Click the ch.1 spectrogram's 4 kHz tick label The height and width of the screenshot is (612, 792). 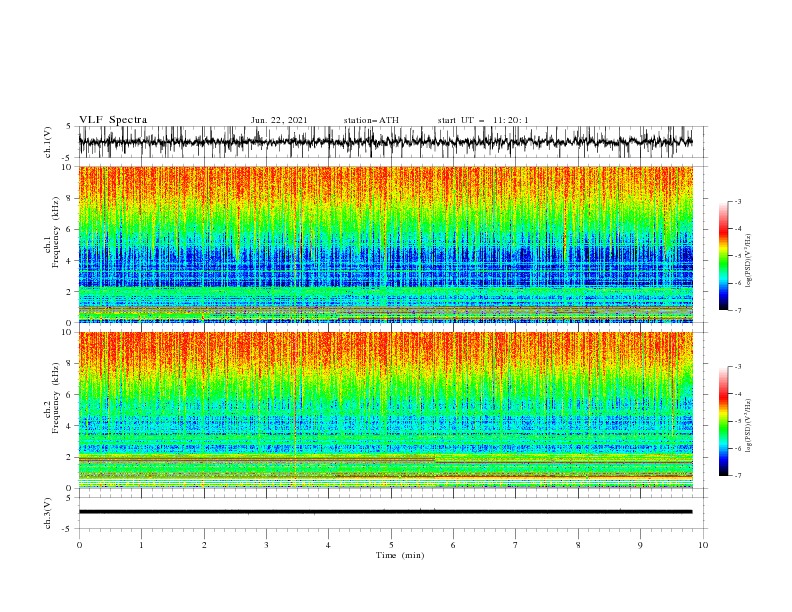(69, 261)
